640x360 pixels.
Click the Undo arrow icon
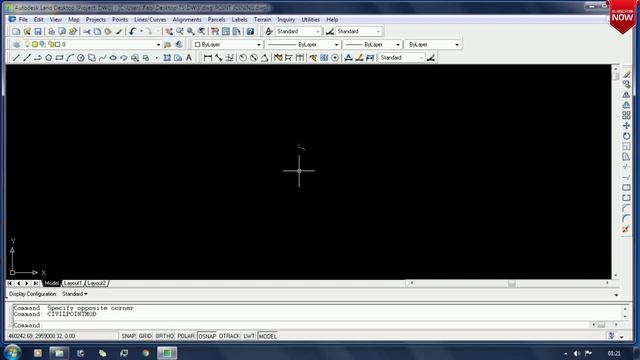click(132, 31)
